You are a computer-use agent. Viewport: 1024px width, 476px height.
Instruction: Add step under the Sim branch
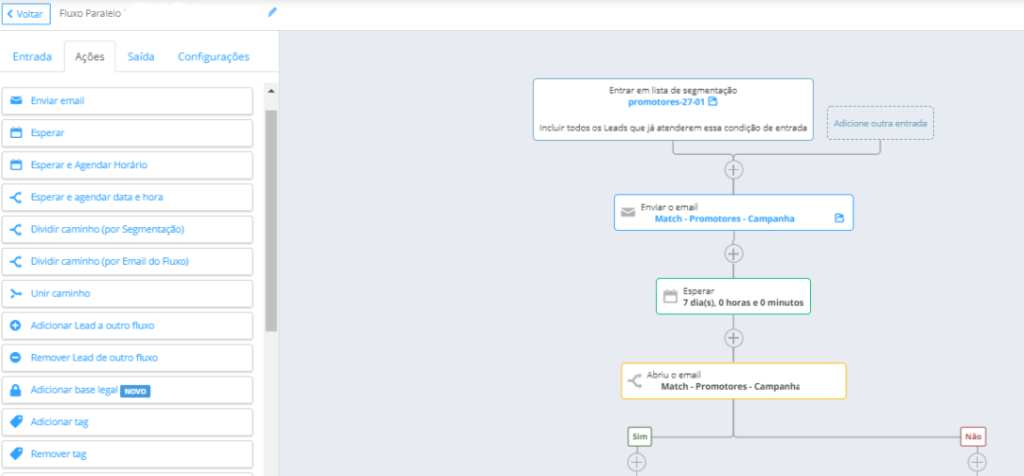pos(637,462)
